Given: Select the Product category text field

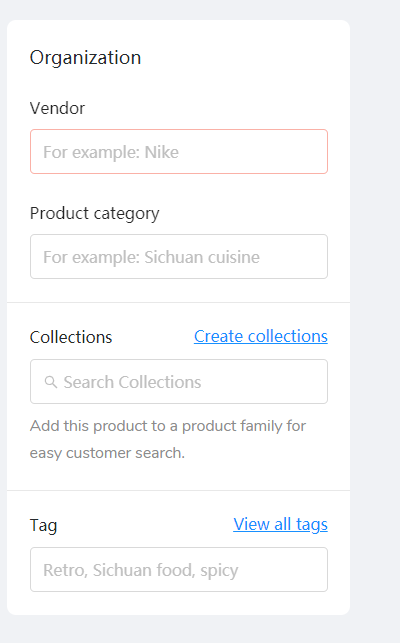Looking at the screenshot, I should point(179,257).
